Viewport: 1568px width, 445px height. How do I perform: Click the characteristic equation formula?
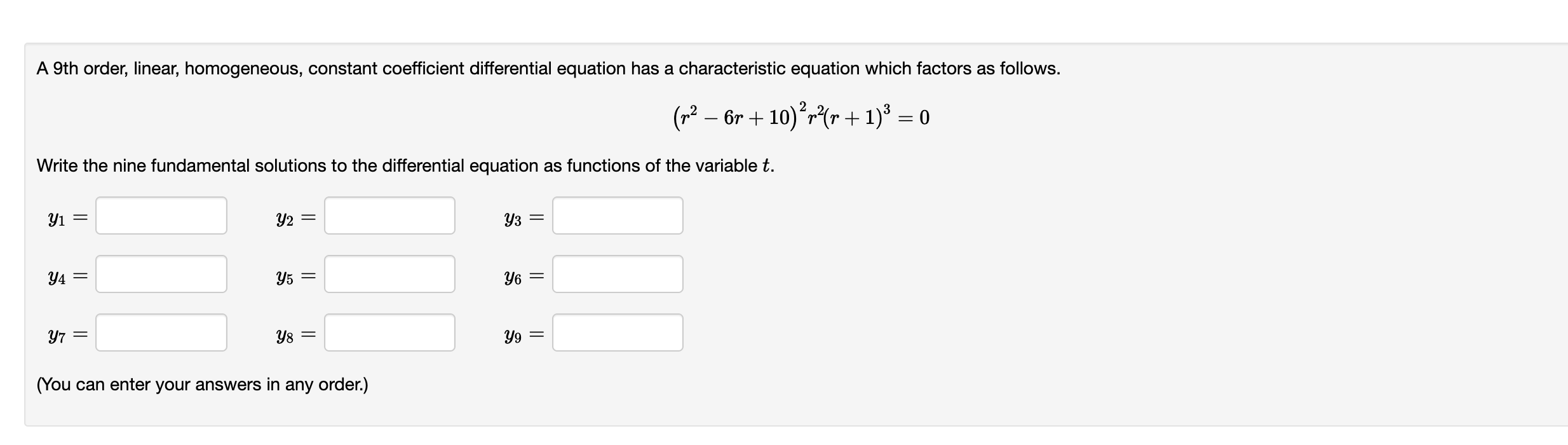[802, 116]
